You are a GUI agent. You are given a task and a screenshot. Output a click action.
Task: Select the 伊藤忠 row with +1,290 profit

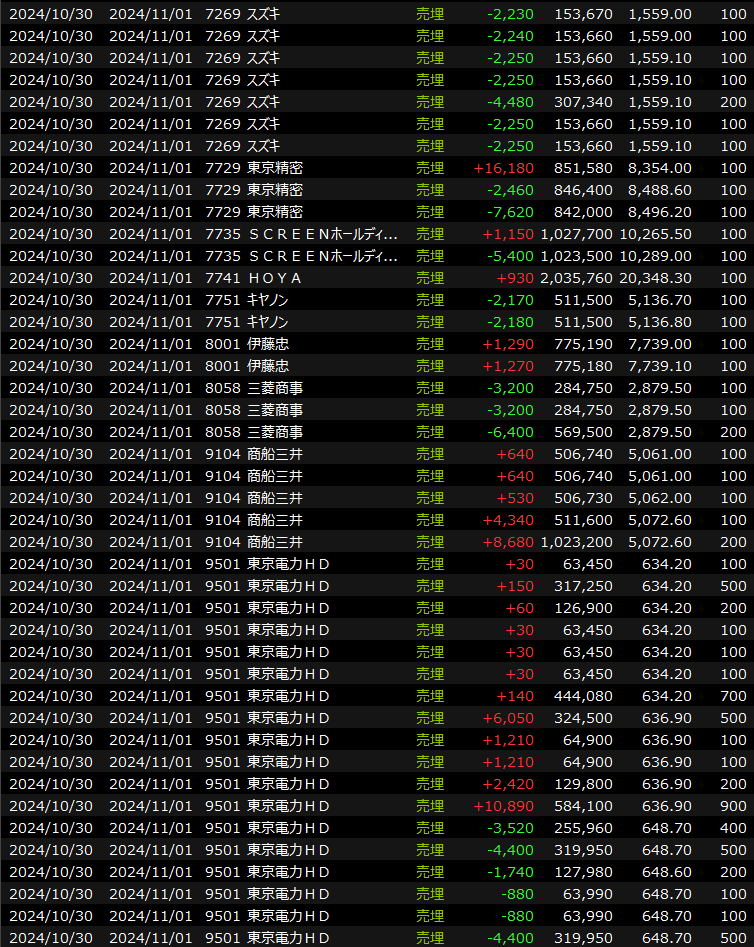coord(376,344)
